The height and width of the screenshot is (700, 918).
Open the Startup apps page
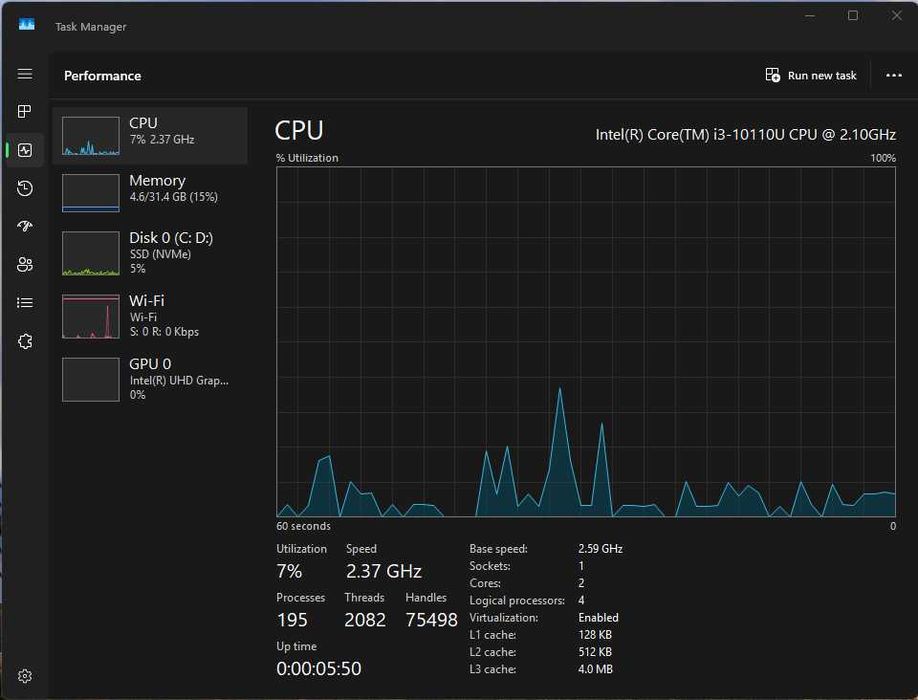pos(25,226)
